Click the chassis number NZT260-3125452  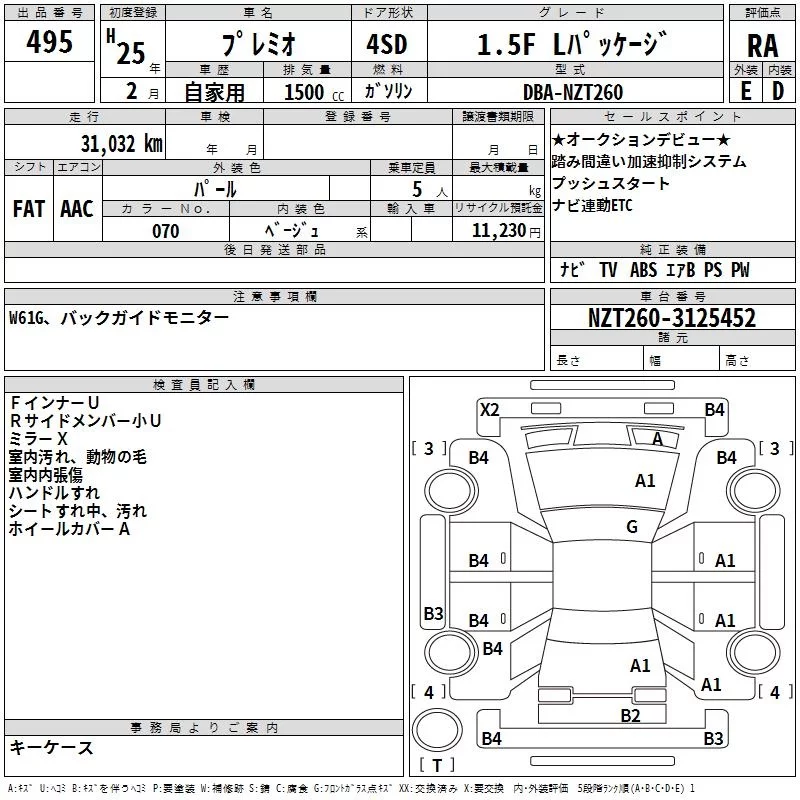pyautogui.click(x=671, y=319)
